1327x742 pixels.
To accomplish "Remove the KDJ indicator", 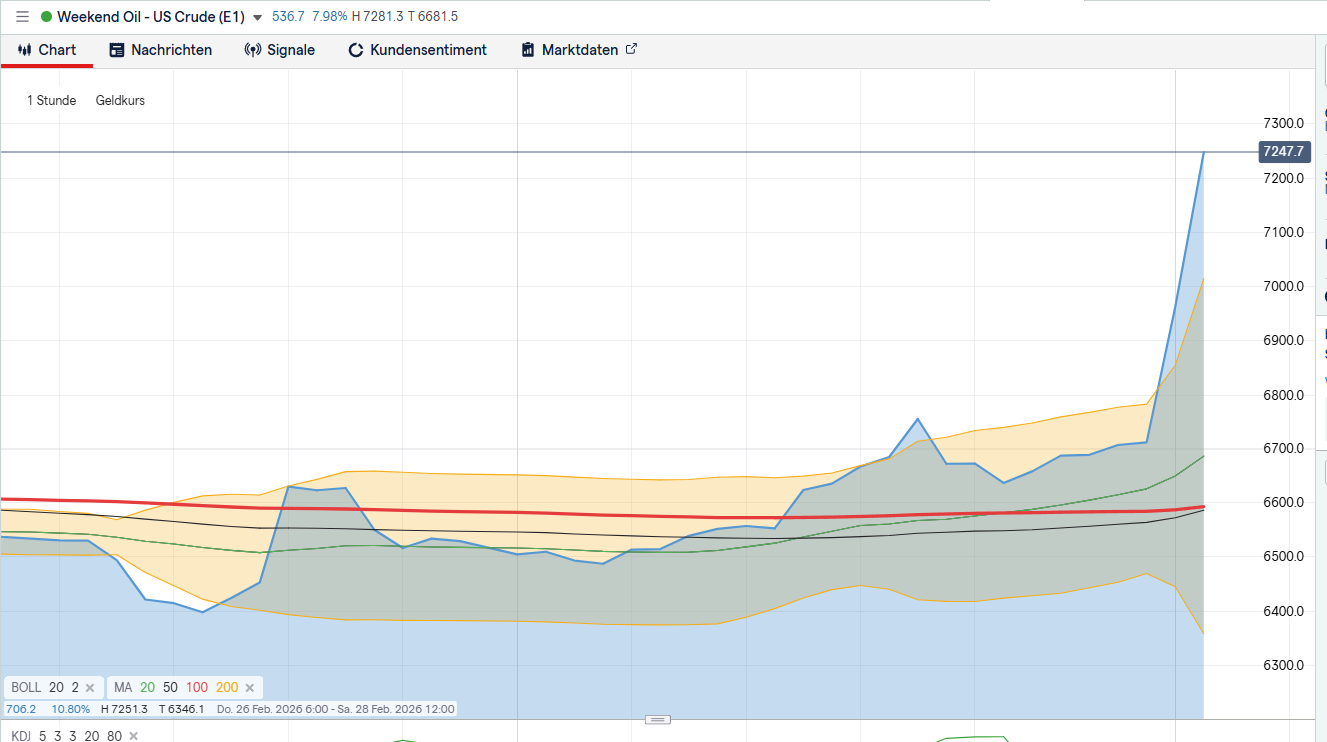I will [x=133, y=736].
